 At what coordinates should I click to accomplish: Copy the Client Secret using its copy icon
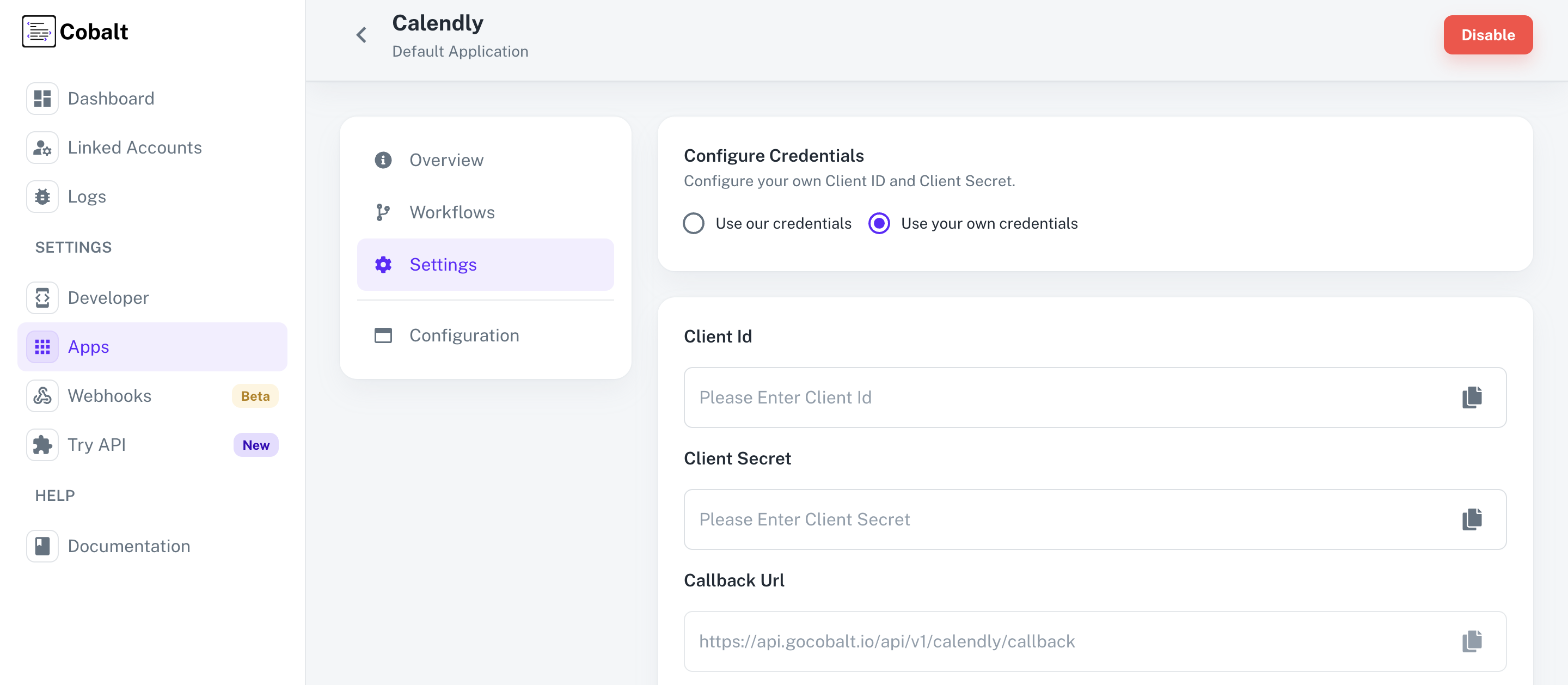(1472, 519)
